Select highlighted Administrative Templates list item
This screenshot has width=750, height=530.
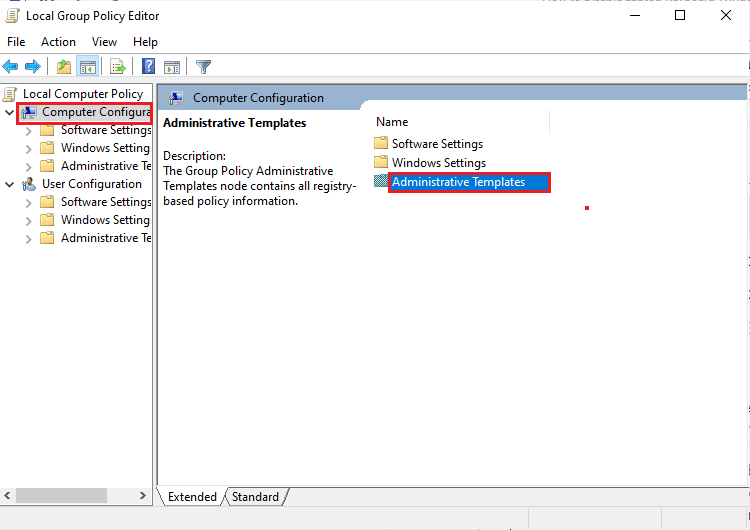(469, 182)
